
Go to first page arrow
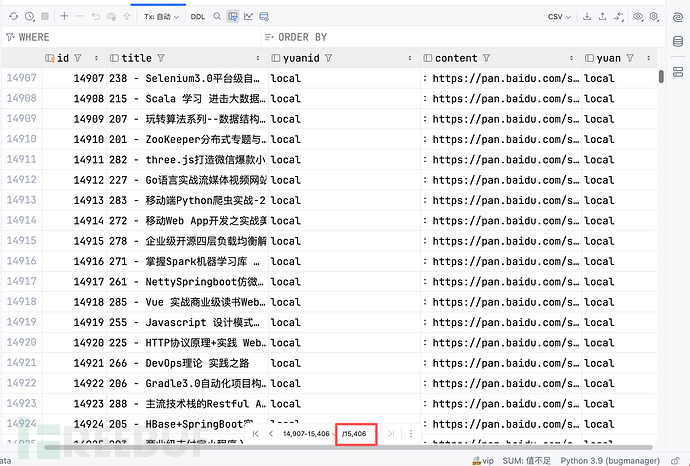(255, 434)
